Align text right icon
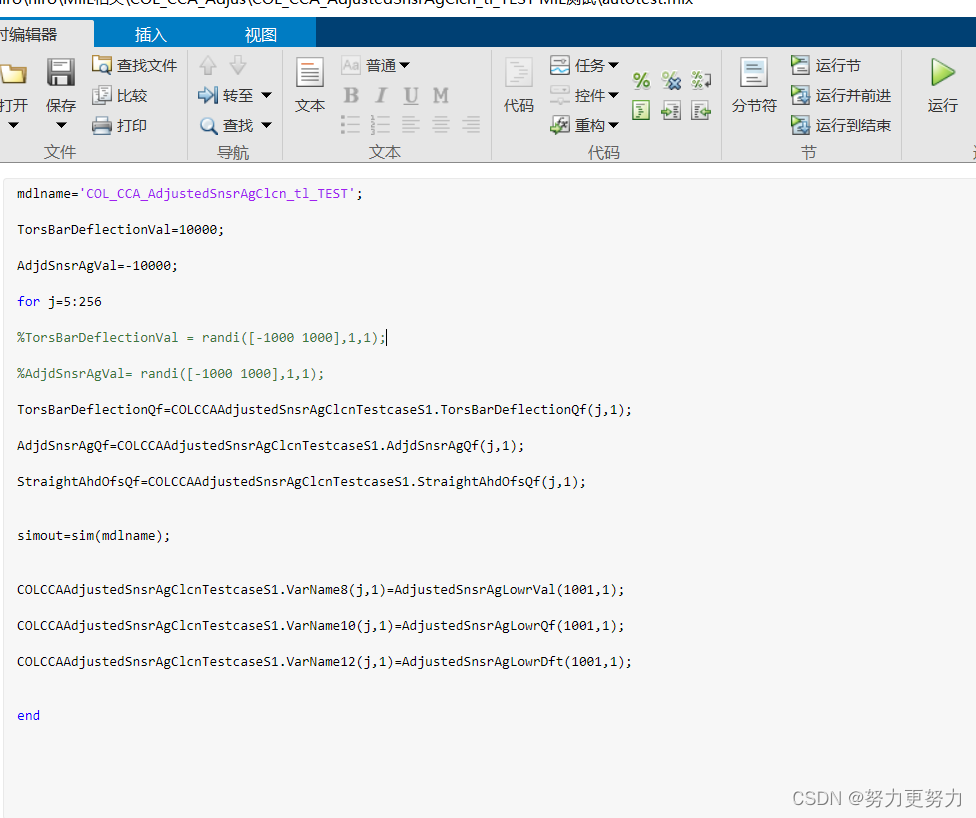 tap(471, 125)
